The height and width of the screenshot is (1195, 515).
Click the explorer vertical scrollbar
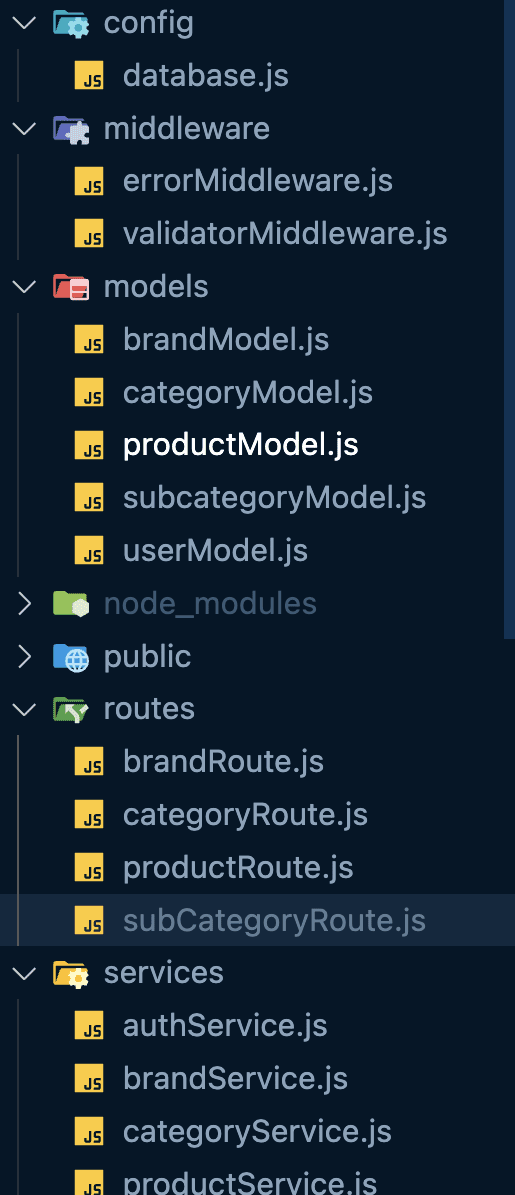[510, 319]
